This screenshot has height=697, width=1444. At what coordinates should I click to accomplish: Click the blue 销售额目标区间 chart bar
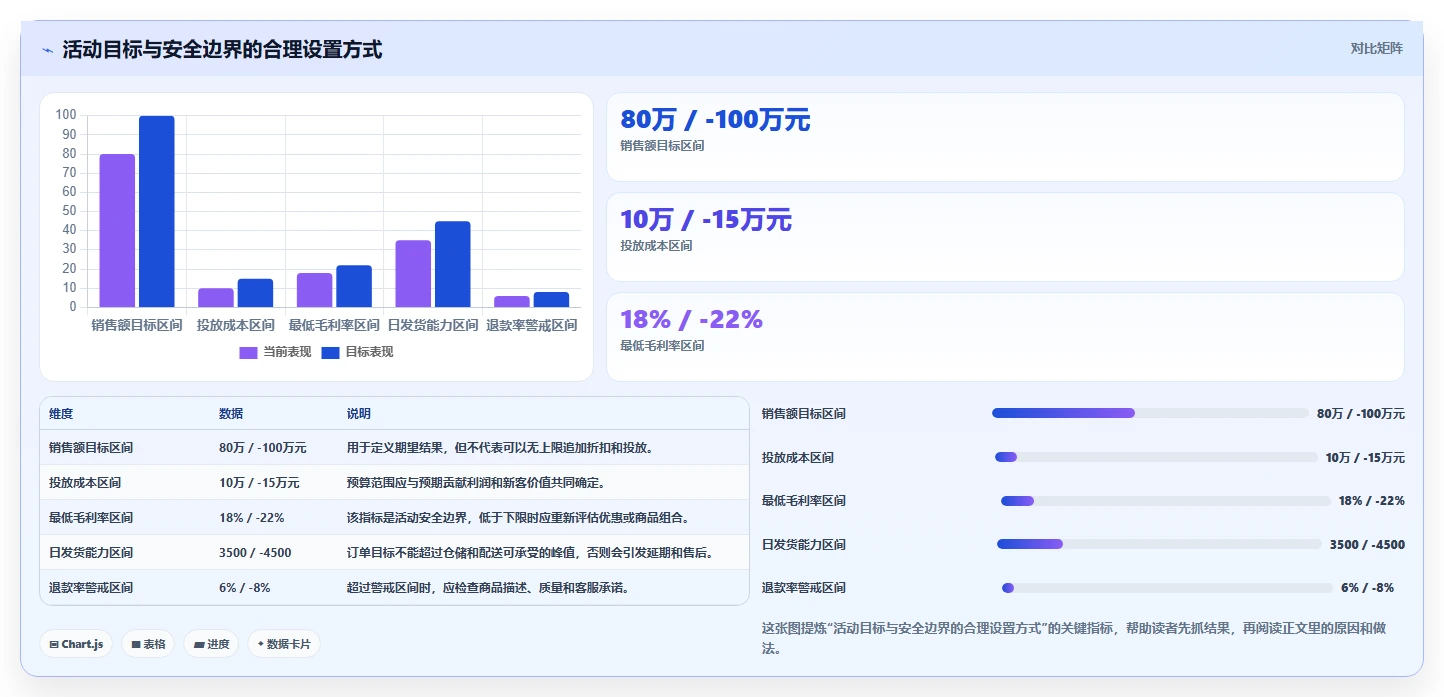coord(156,211)
